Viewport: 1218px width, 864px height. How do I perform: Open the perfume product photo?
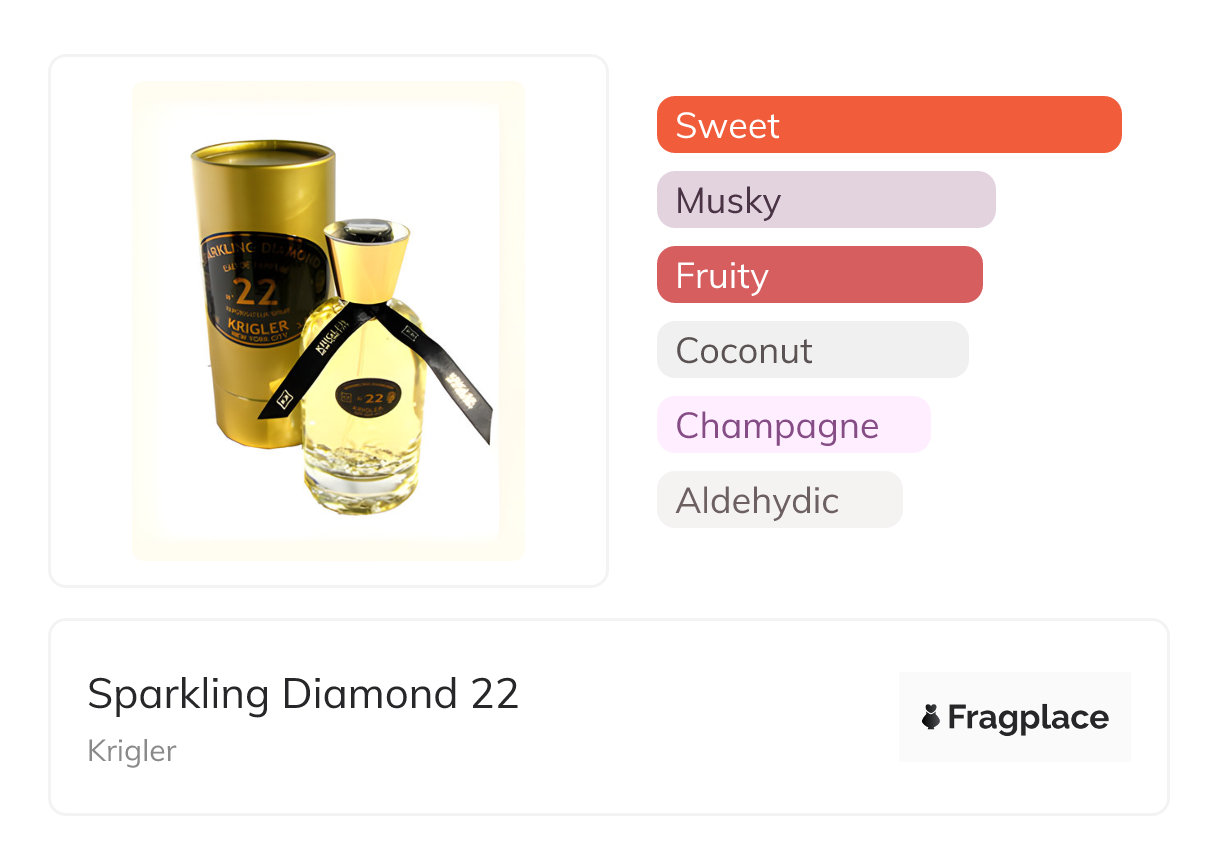click(x=328, y=320)
